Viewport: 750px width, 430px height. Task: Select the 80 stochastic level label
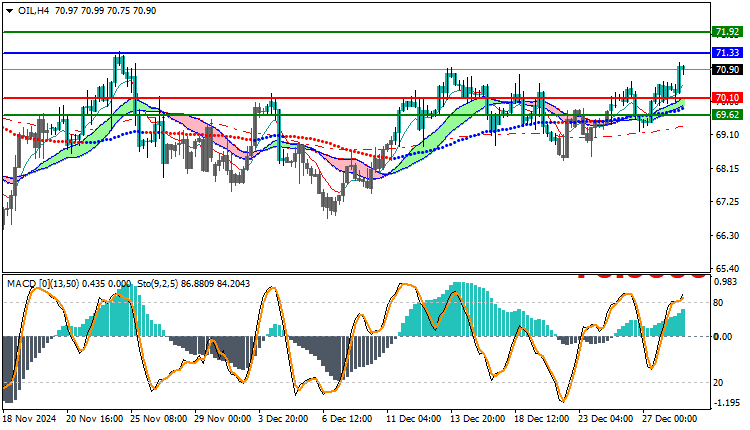point(718,303)
